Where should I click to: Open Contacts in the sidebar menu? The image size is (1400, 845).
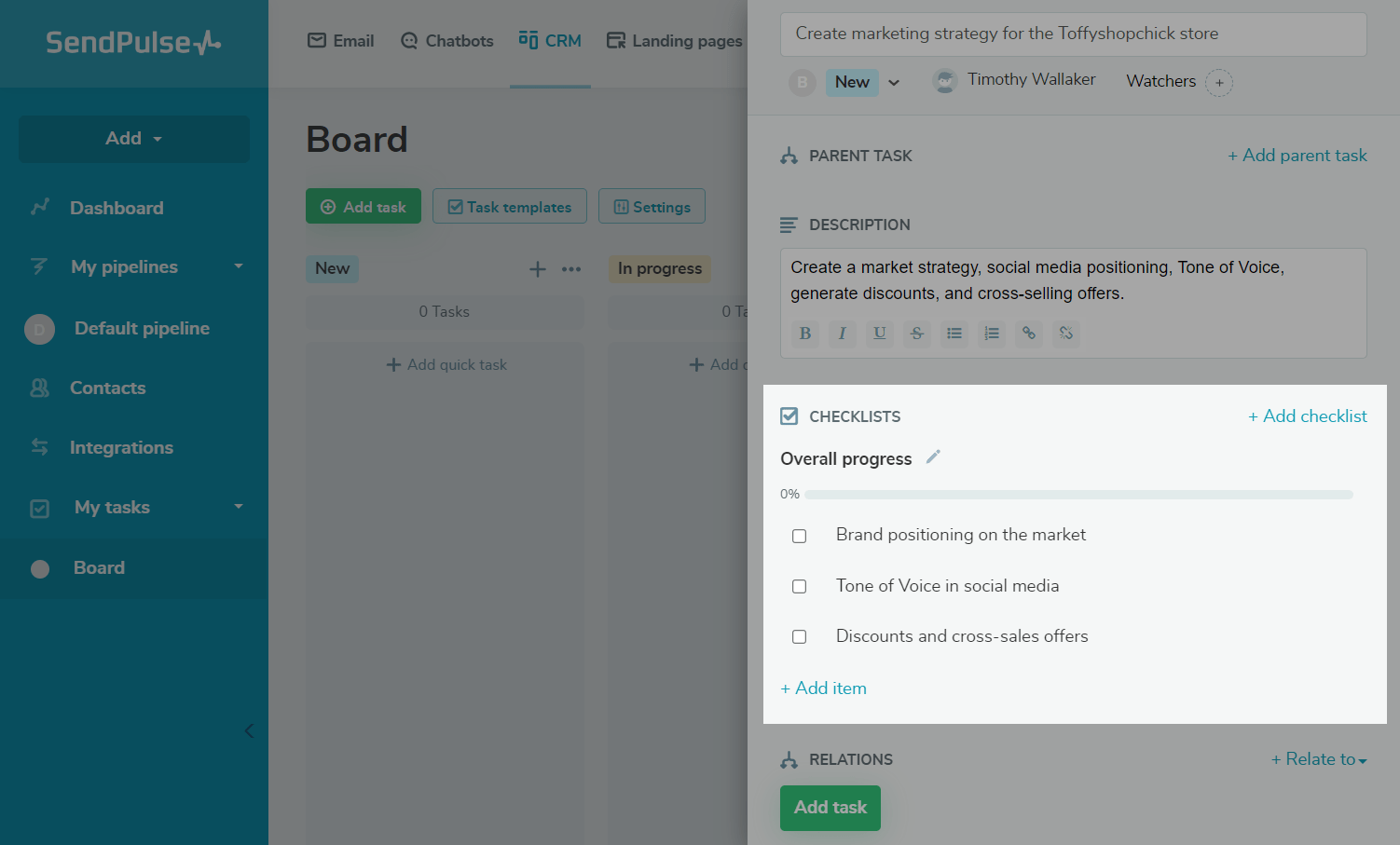point(107,388)
